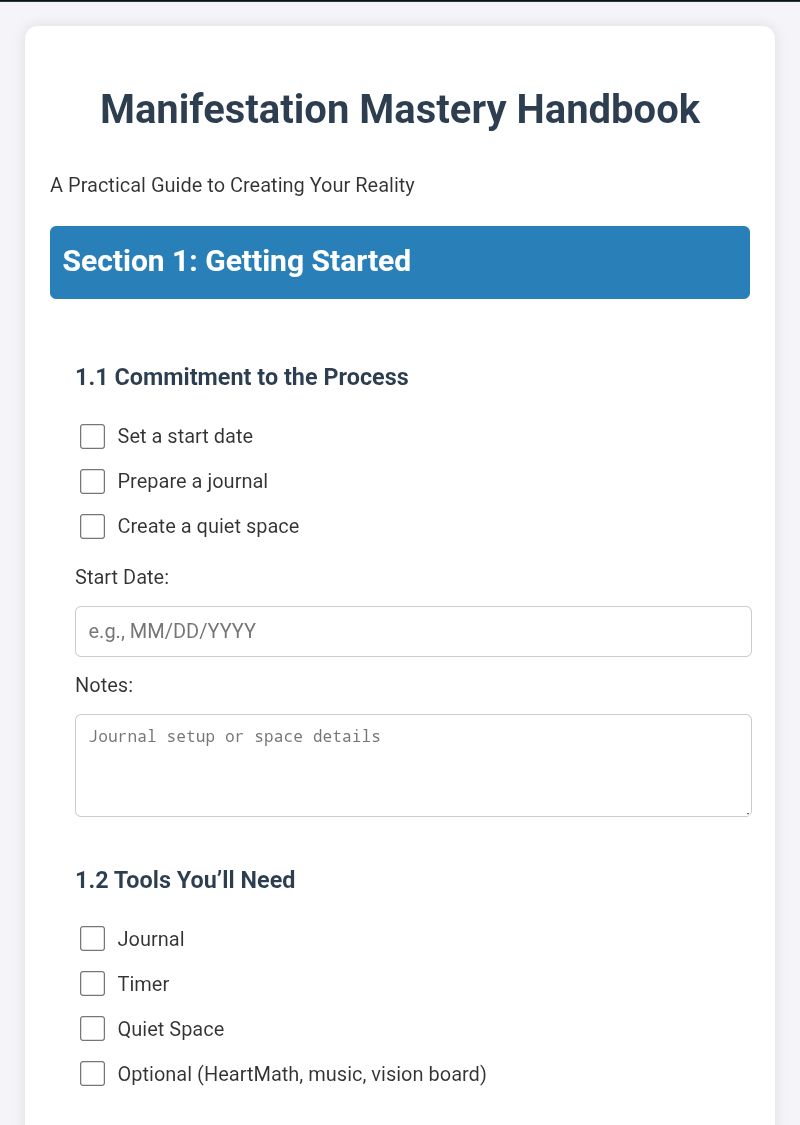Check the Journal checkbox under Tools
The height and width of the screenshot is (1125, 800).
pos(93,938)
